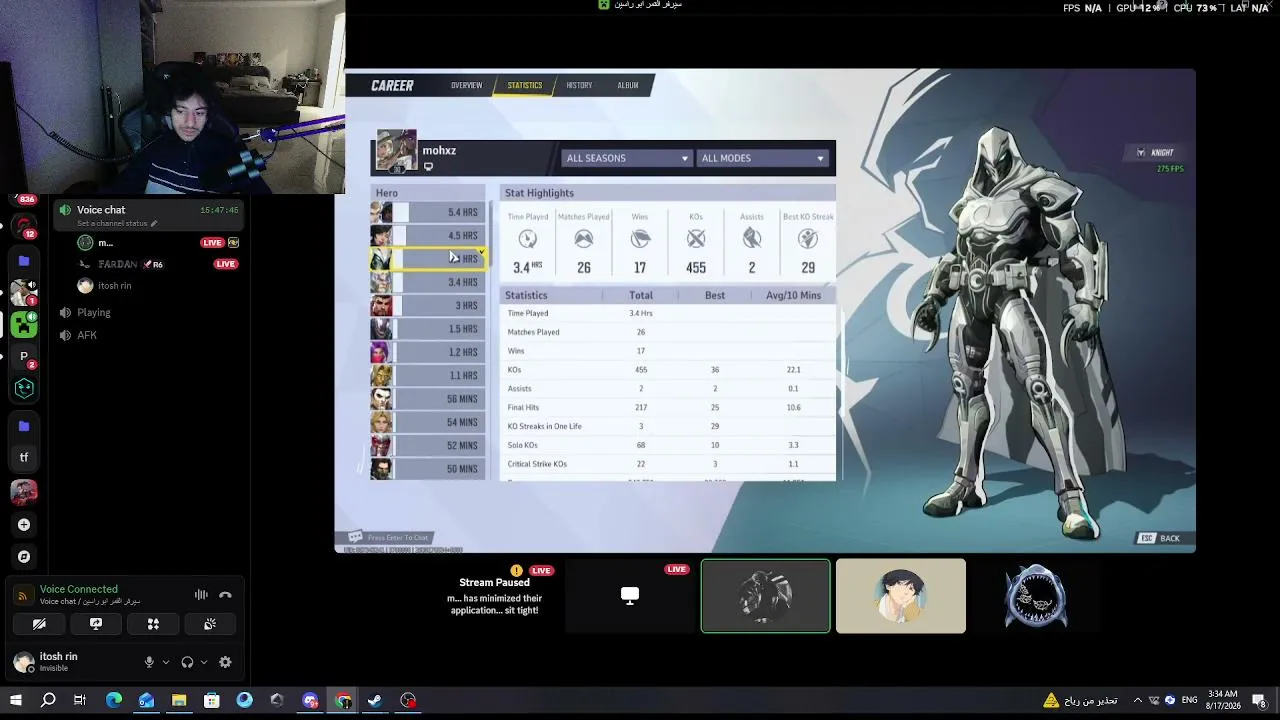1280x720 pixels.
Task: Click the mohxz player avatar
Action: tap(396, 151)
